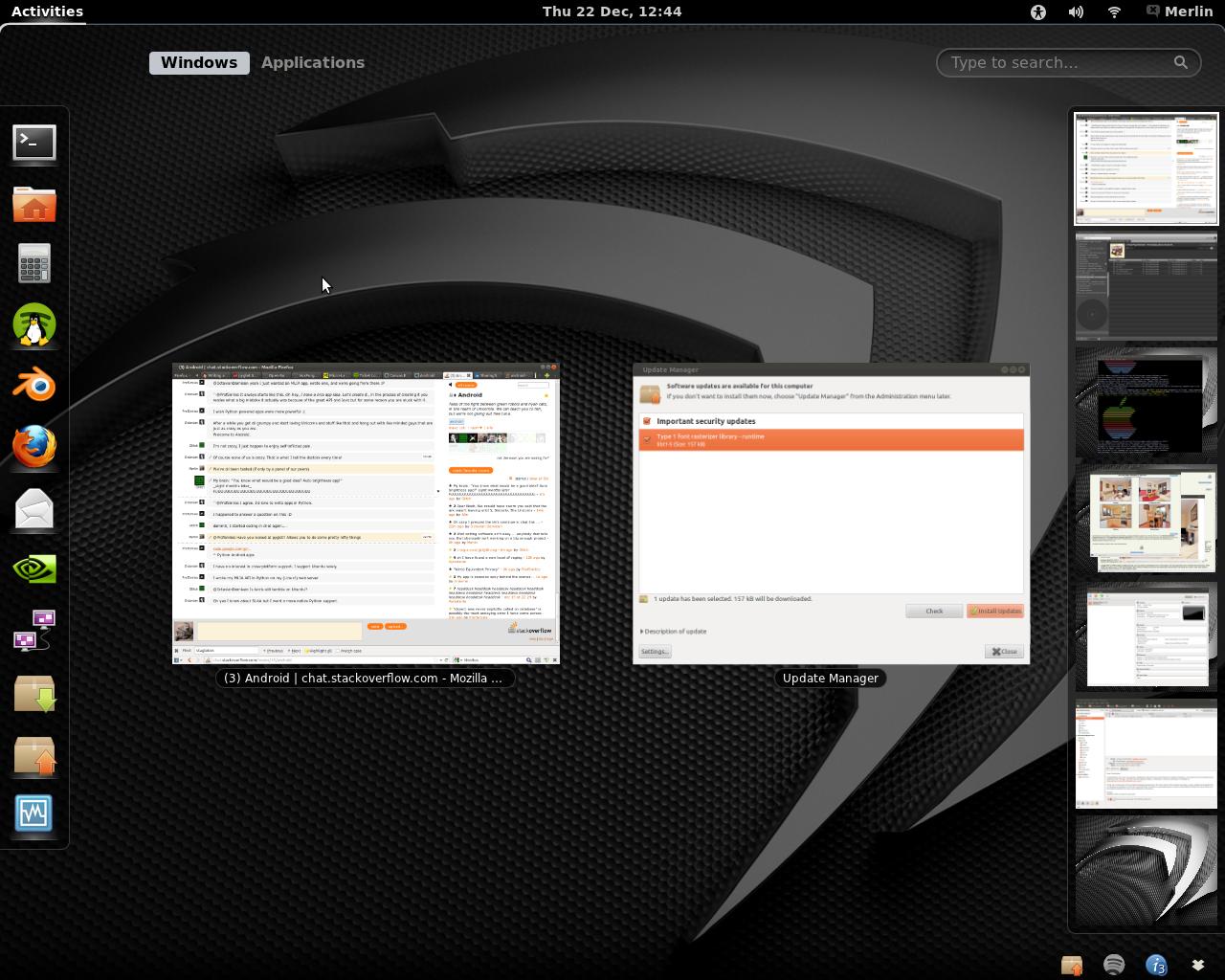This screenshot has height=980, width=1225.
Task: Open the clock showing Thu 22 Dec
Action: (612, 11)
